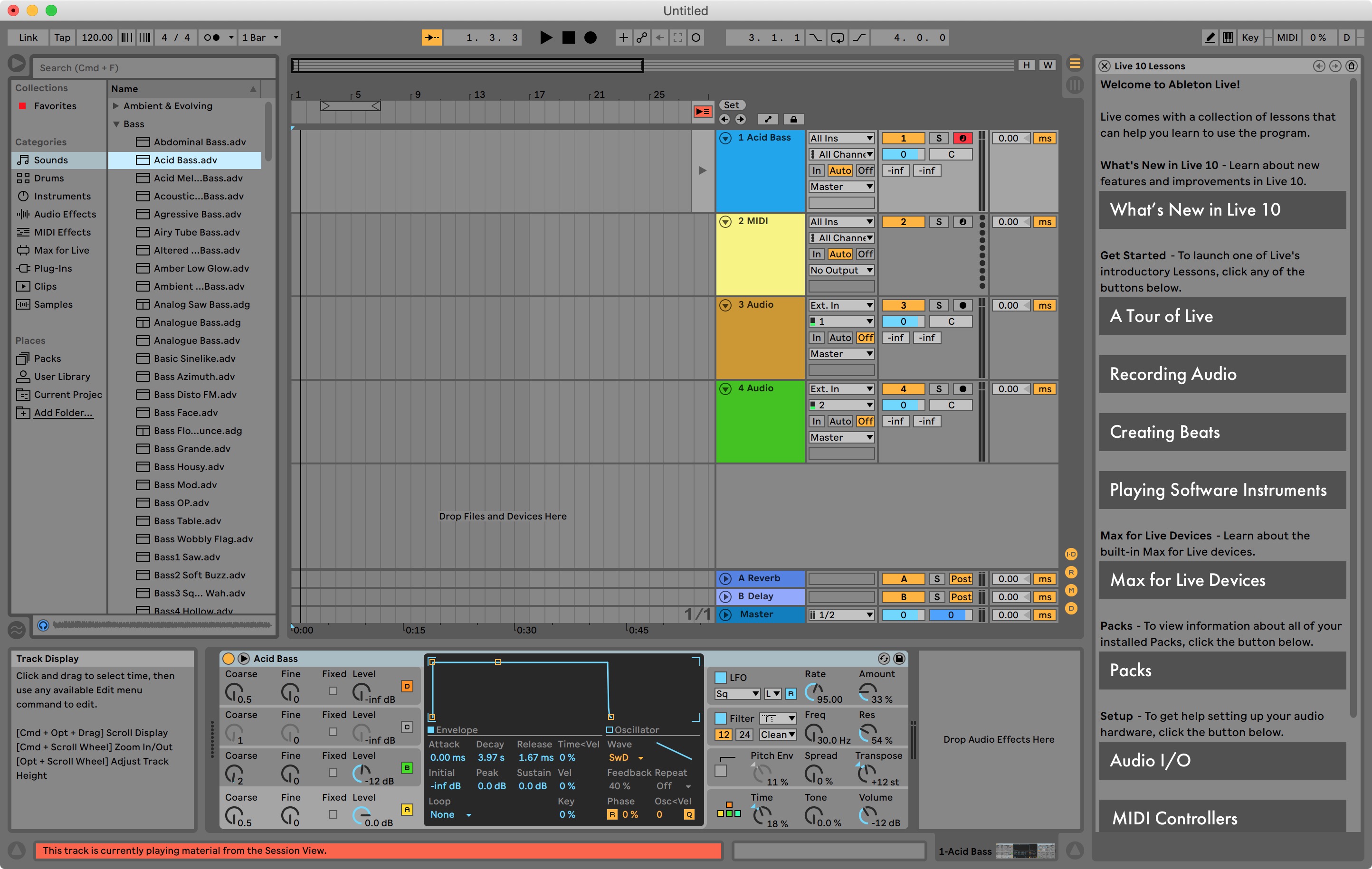Screen dimensions: 1372x869
Task: Click the Add Folder link
Action: pos(63,414)
